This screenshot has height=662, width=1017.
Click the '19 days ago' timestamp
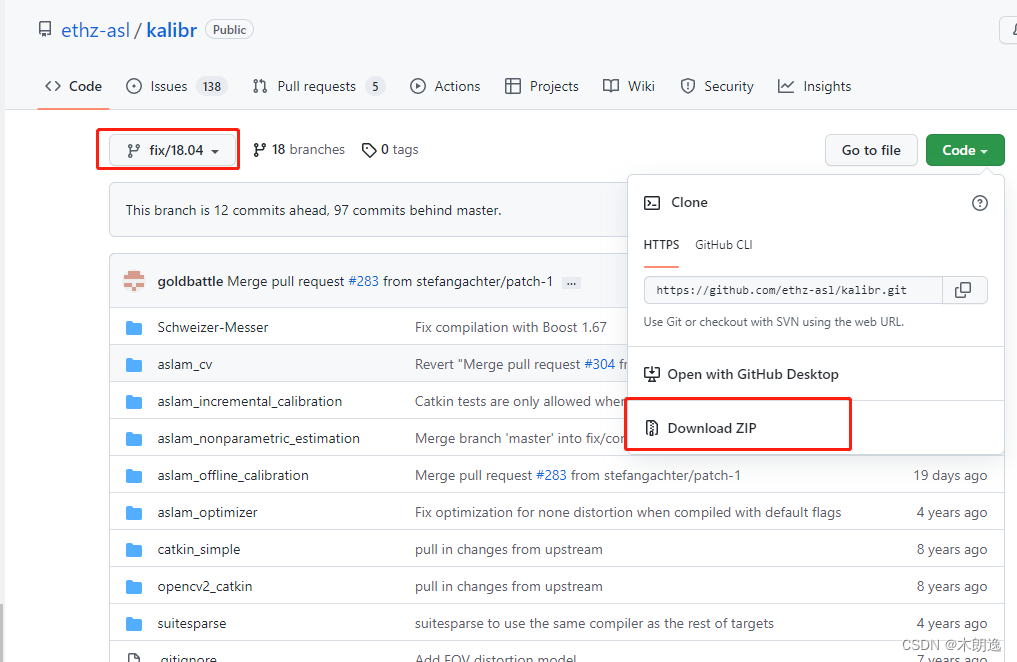(950, 475)
